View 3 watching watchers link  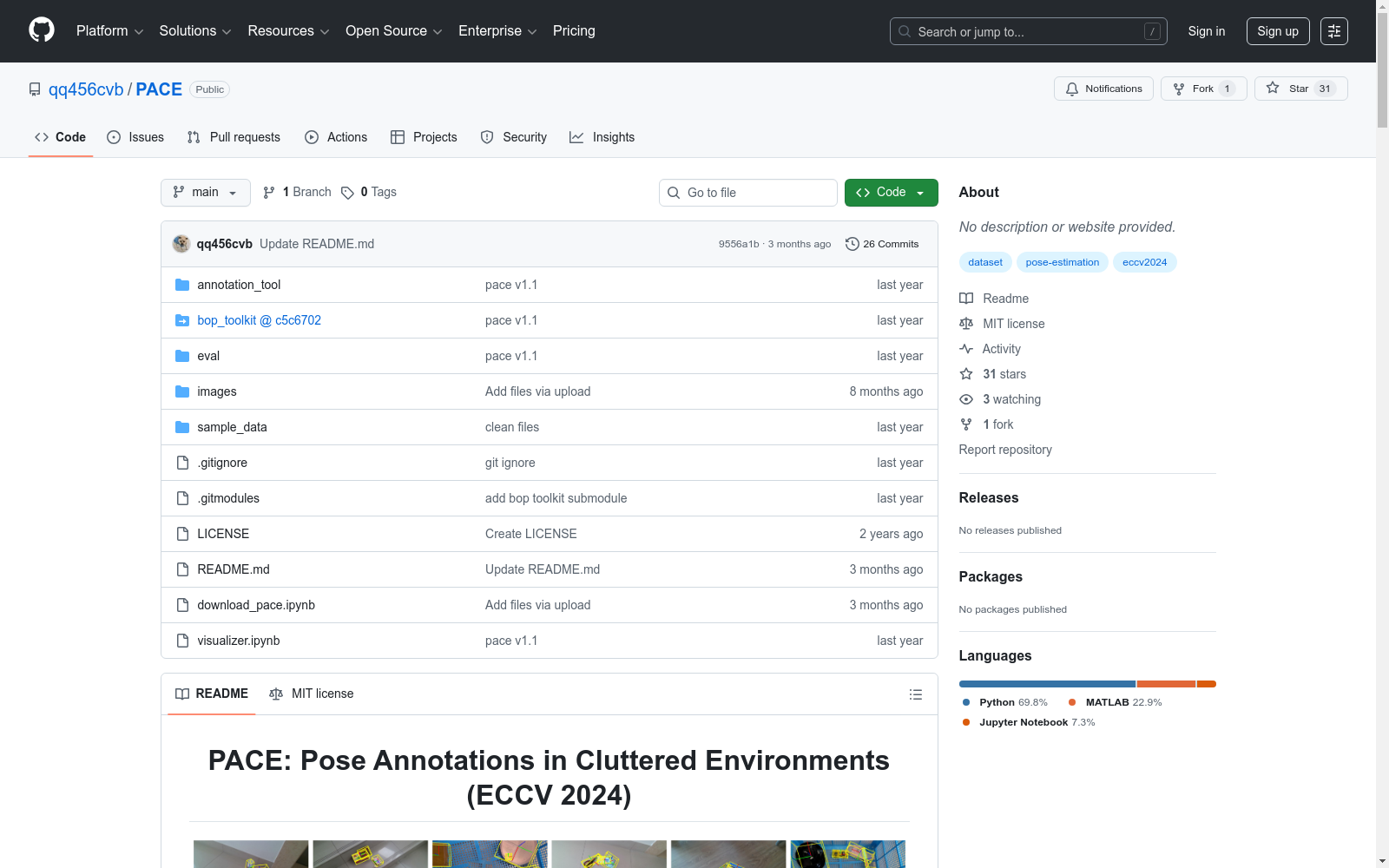[1000, 399]
